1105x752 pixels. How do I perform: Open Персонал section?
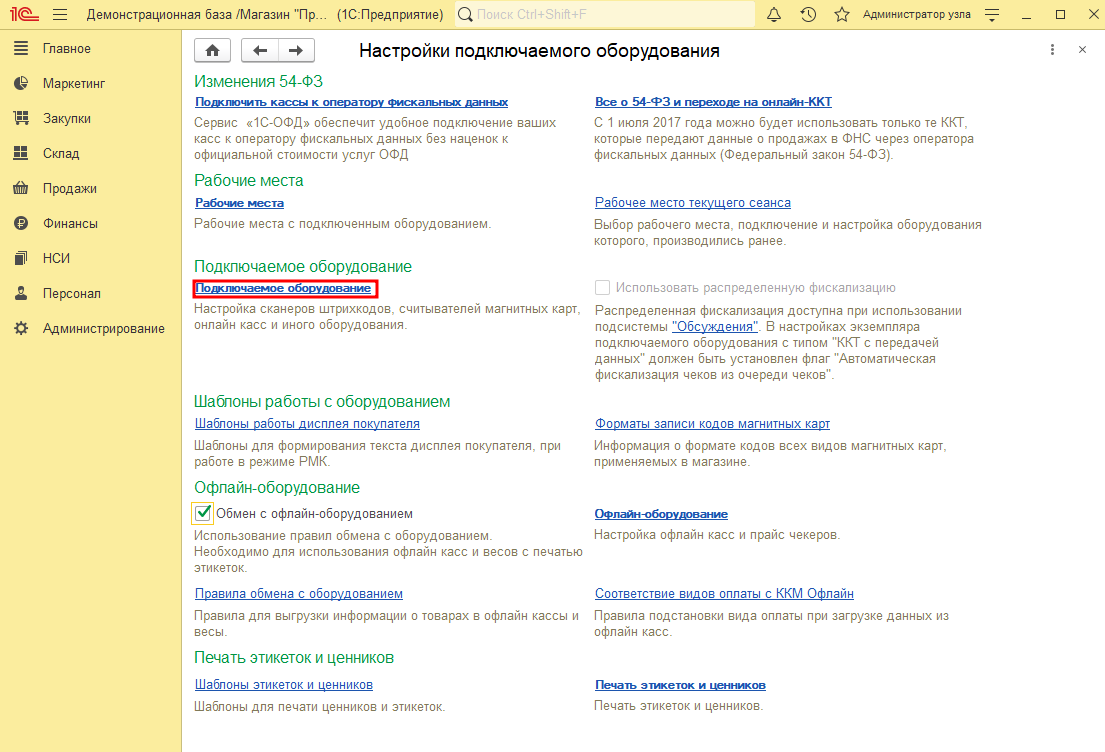tap(71, 293)
